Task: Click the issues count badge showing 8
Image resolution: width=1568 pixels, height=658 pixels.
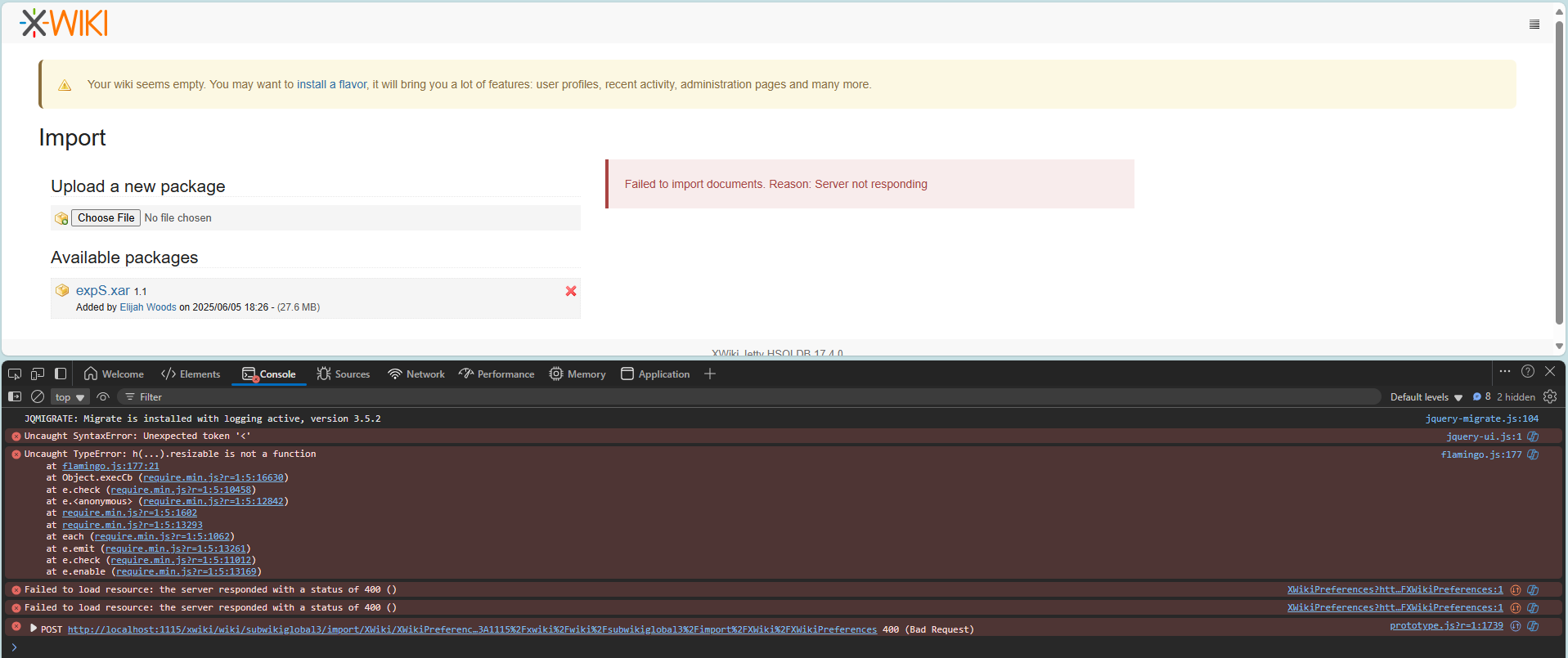Action: pyautogui.click(x=1482, y=396)
